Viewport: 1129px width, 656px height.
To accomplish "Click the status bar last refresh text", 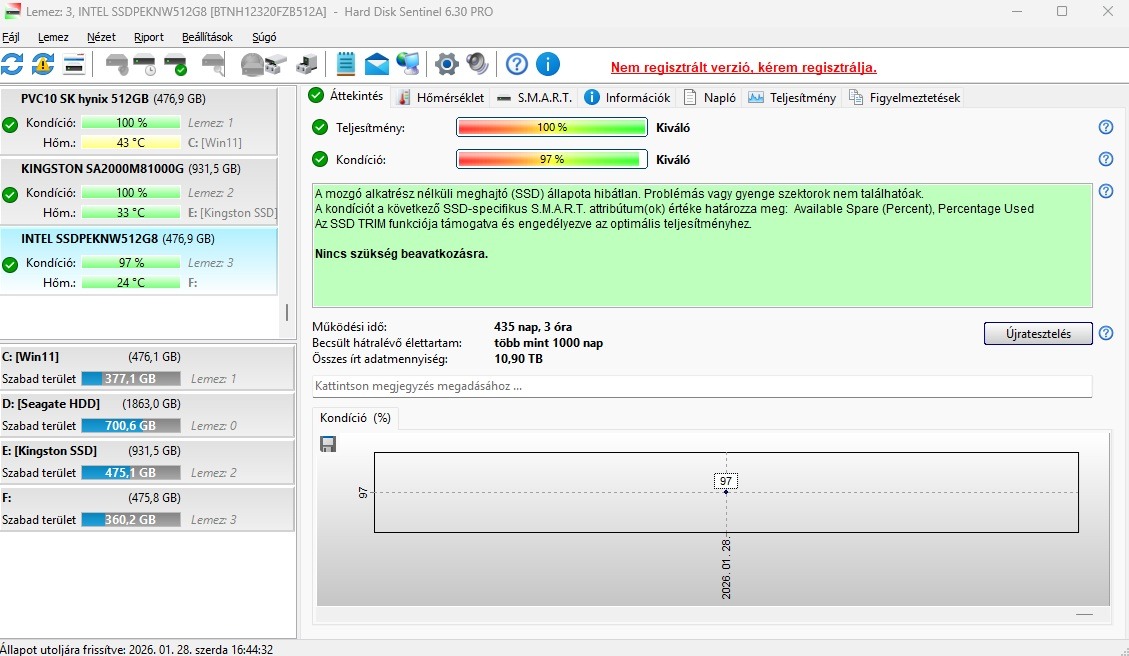I will (x=137, y=650).
